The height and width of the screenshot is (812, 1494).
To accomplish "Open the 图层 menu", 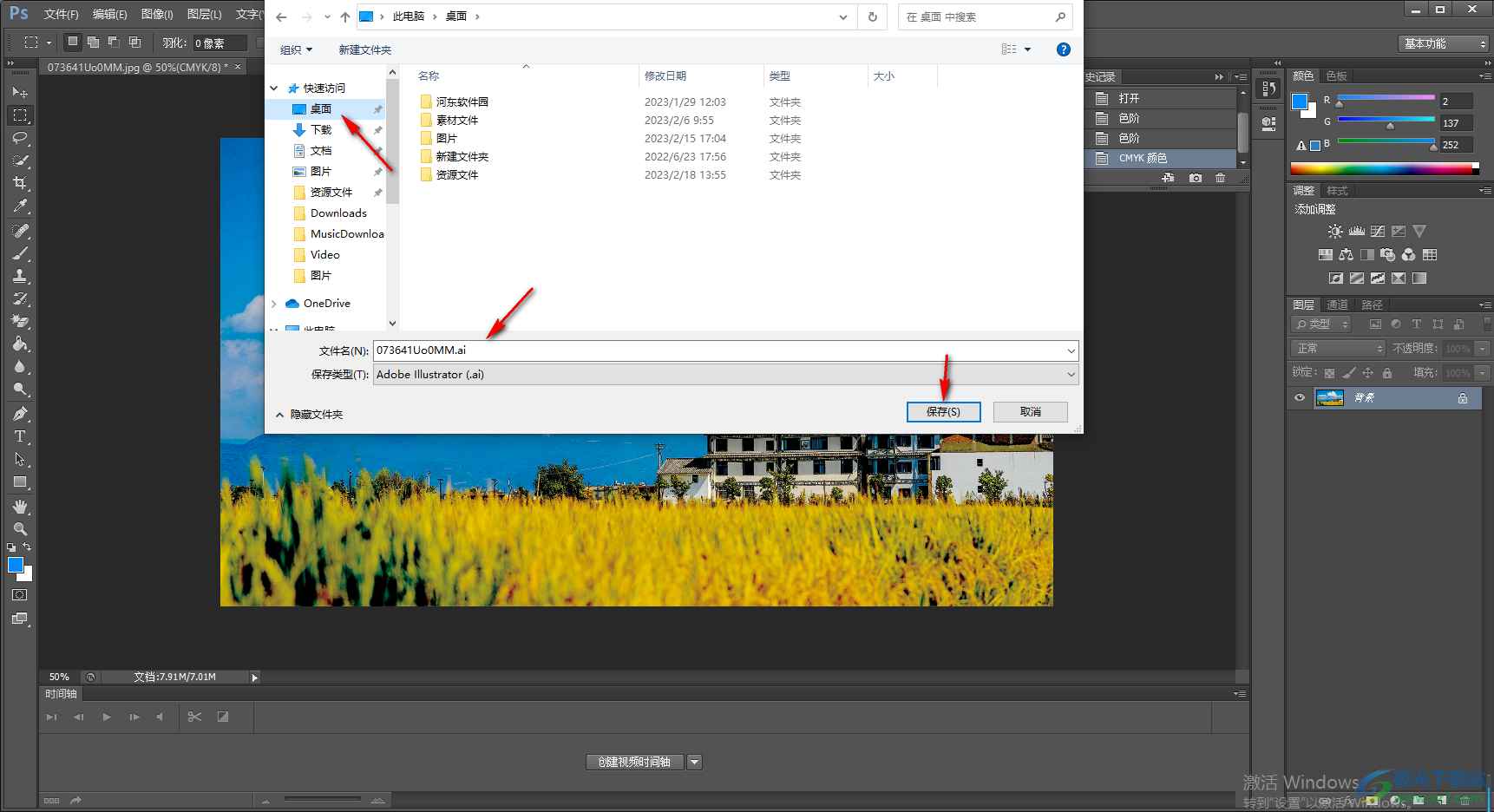I will (205, 14).
